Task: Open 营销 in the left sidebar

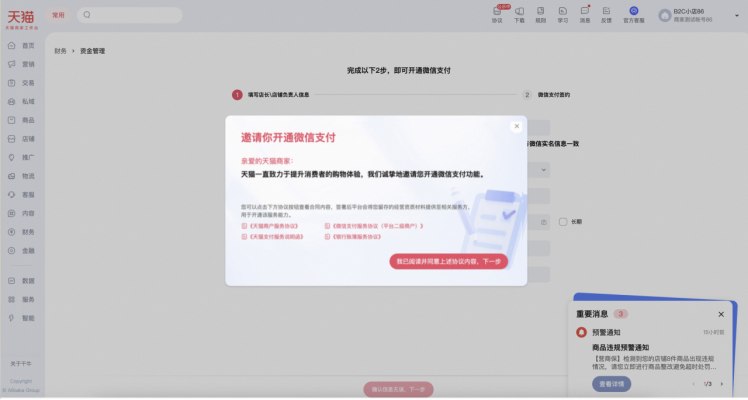Action: [21, 64]
